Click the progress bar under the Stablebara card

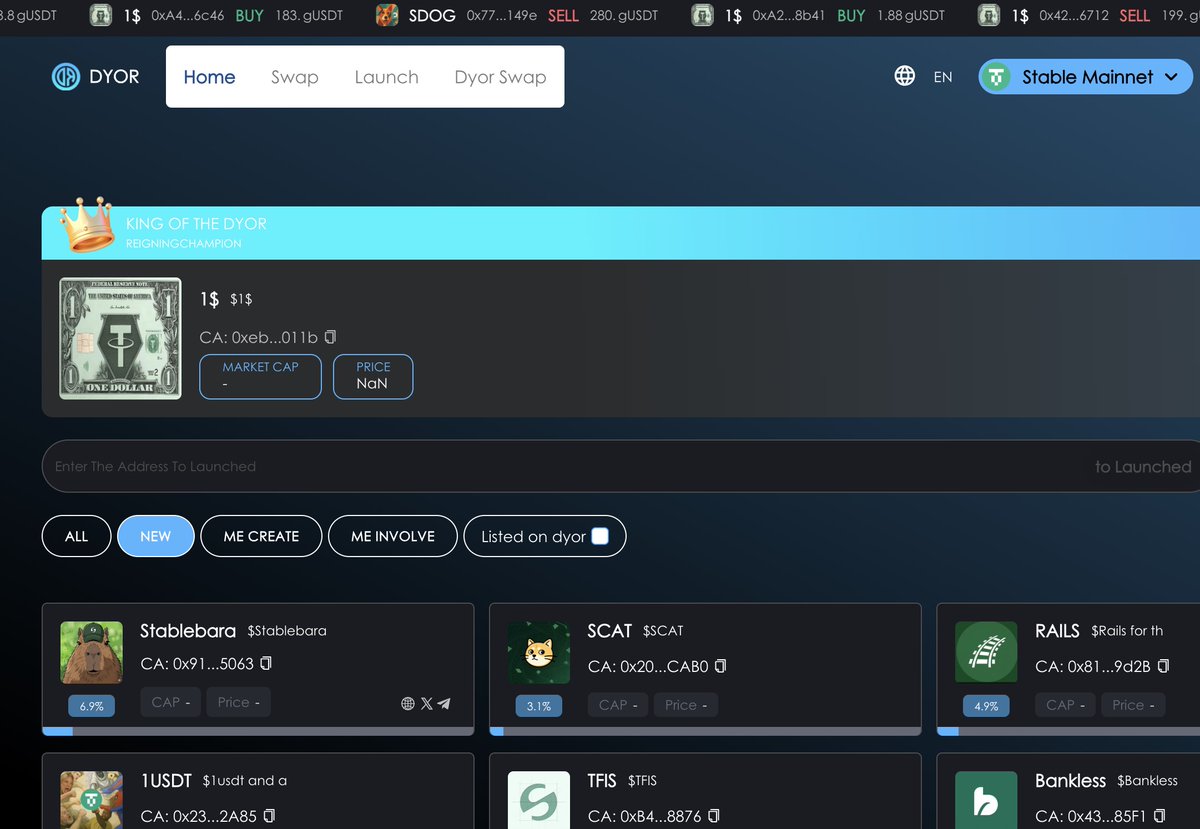tap(258, 731)
